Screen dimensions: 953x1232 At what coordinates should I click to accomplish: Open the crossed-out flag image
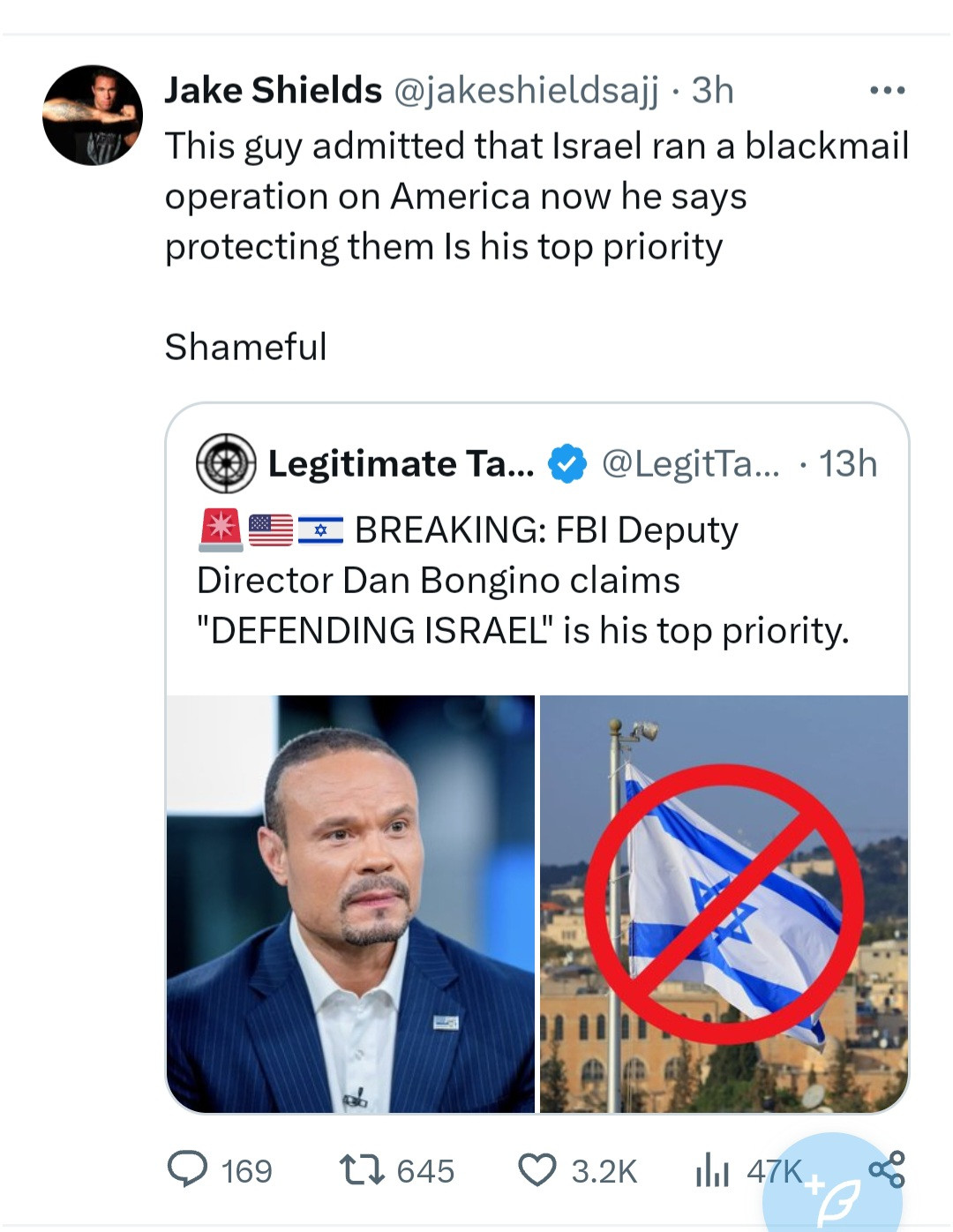point(724,903)
